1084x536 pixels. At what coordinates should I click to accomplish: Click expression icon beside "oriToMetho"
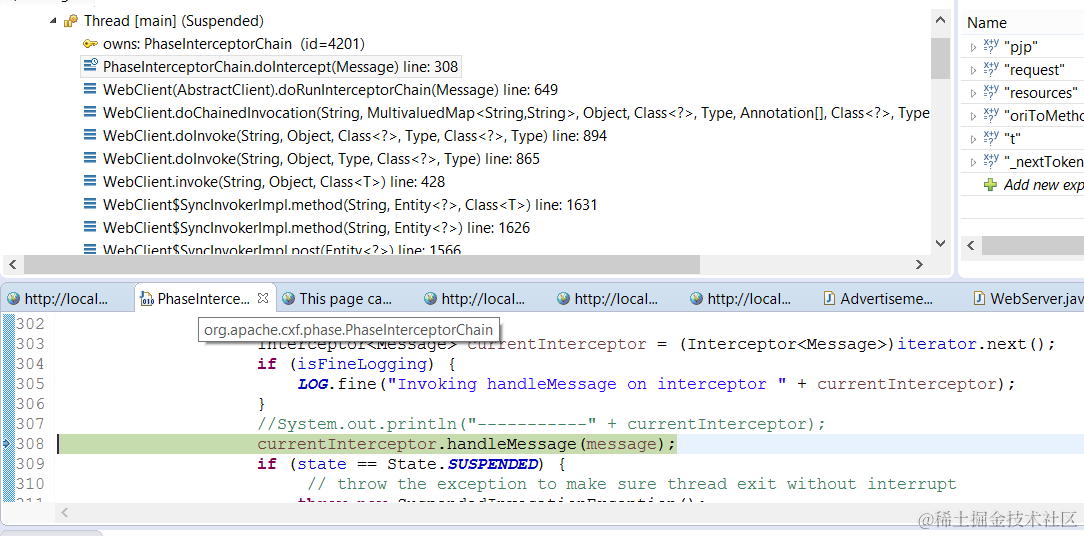tap(991, 115)
